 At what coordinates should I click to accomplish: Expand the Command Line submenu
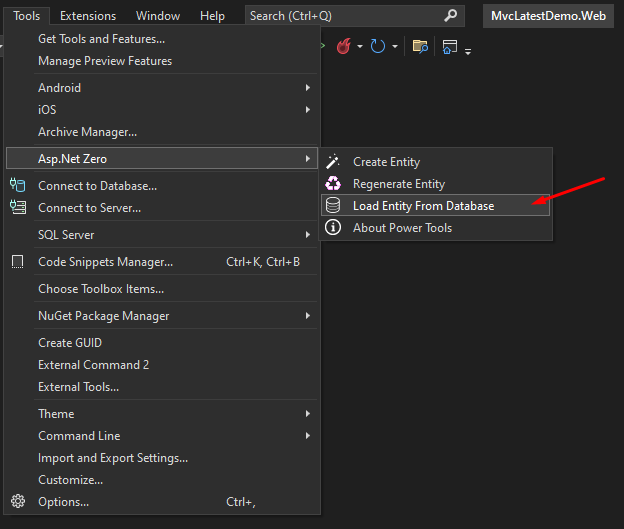click(162, 436)
